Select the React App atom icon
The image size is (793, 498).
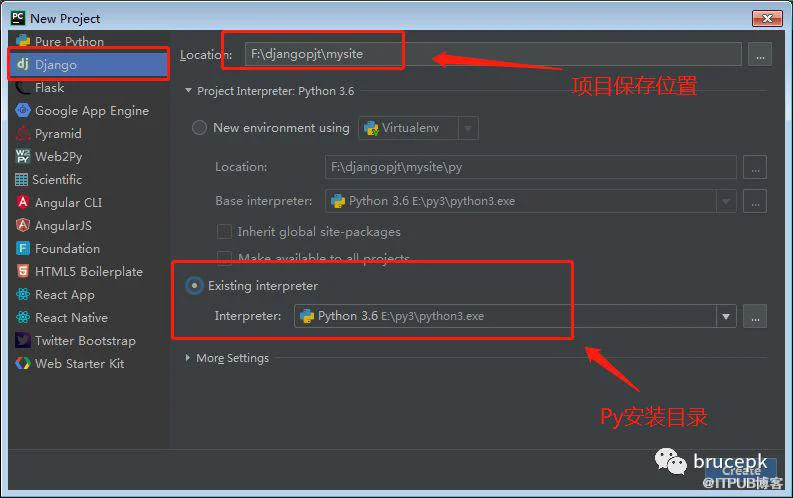pos(23,294)
